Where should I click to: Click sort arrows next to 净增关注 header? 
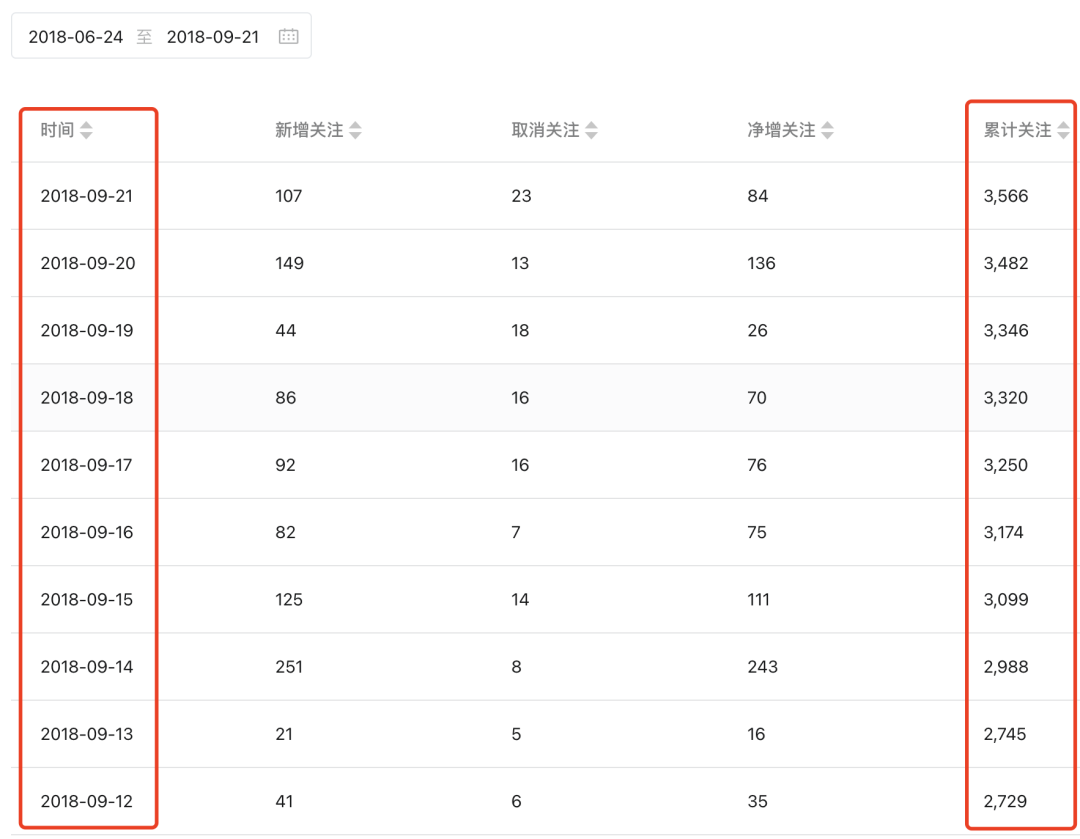coord(827,131)
